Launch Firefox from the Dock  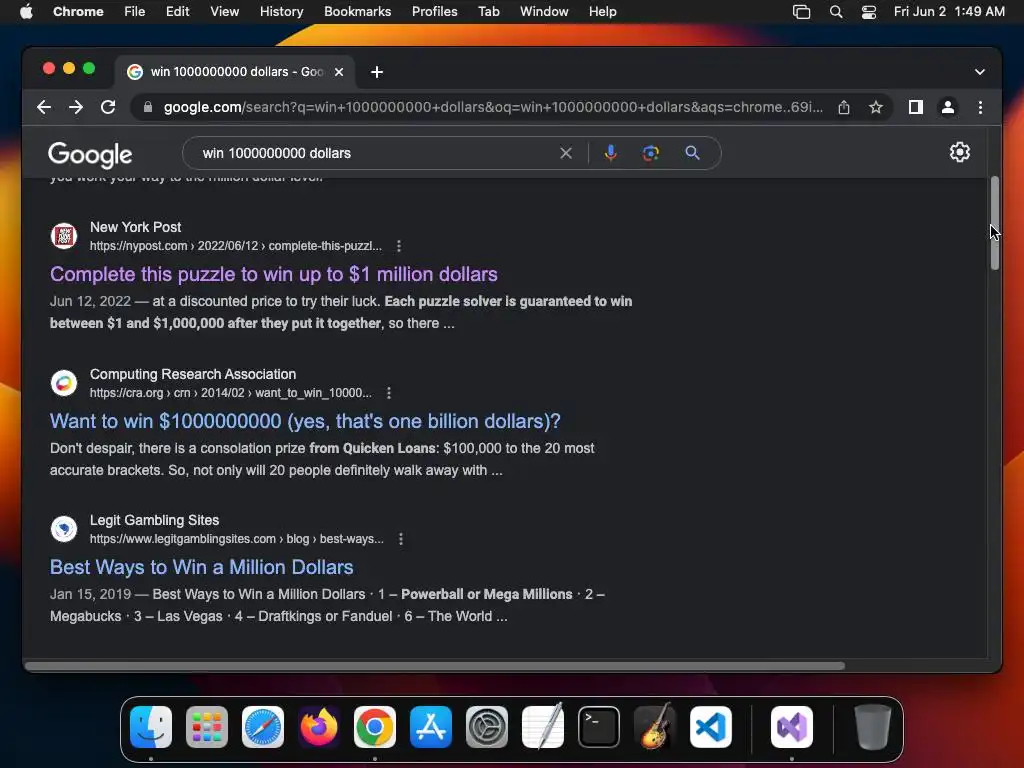point(319,727)
